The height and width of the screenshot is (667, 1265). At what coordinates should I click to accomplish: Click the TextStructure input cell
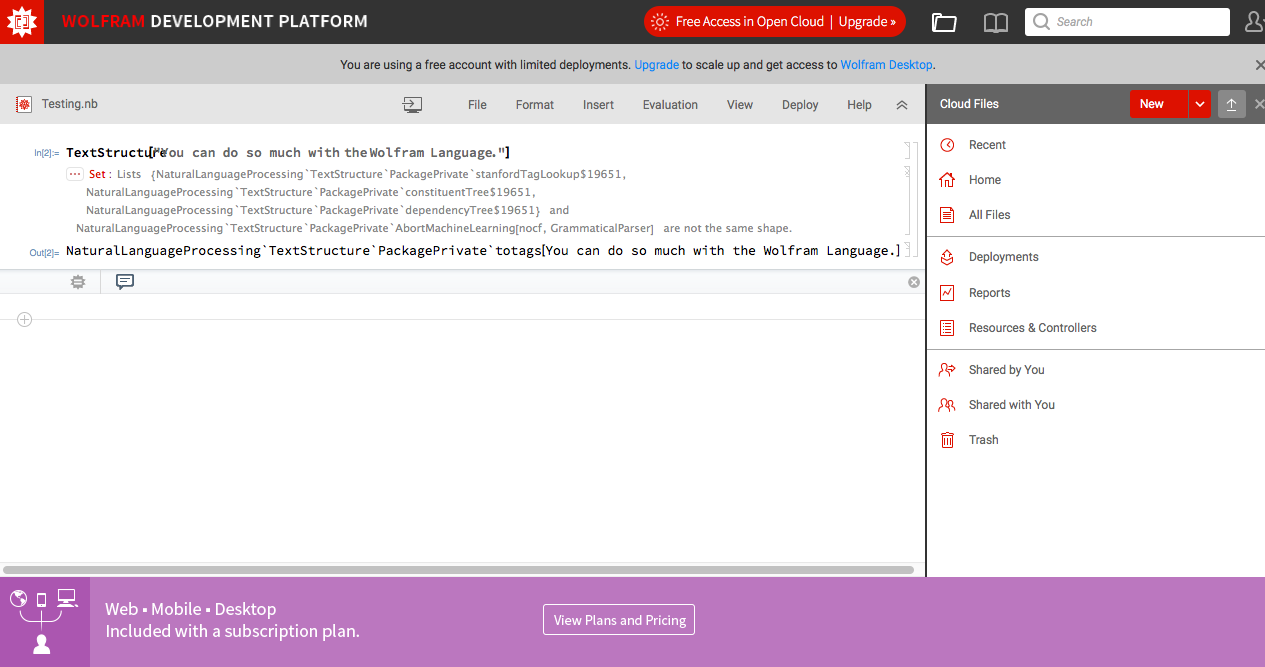288,153
